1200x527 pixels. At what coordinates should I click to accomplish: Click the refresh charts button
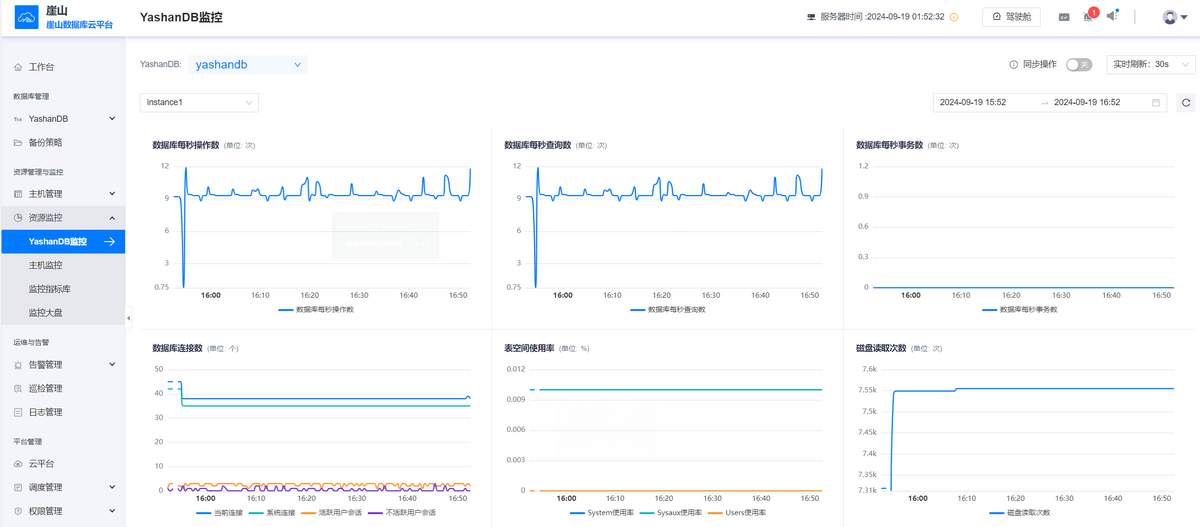(x=1186, y=102)
